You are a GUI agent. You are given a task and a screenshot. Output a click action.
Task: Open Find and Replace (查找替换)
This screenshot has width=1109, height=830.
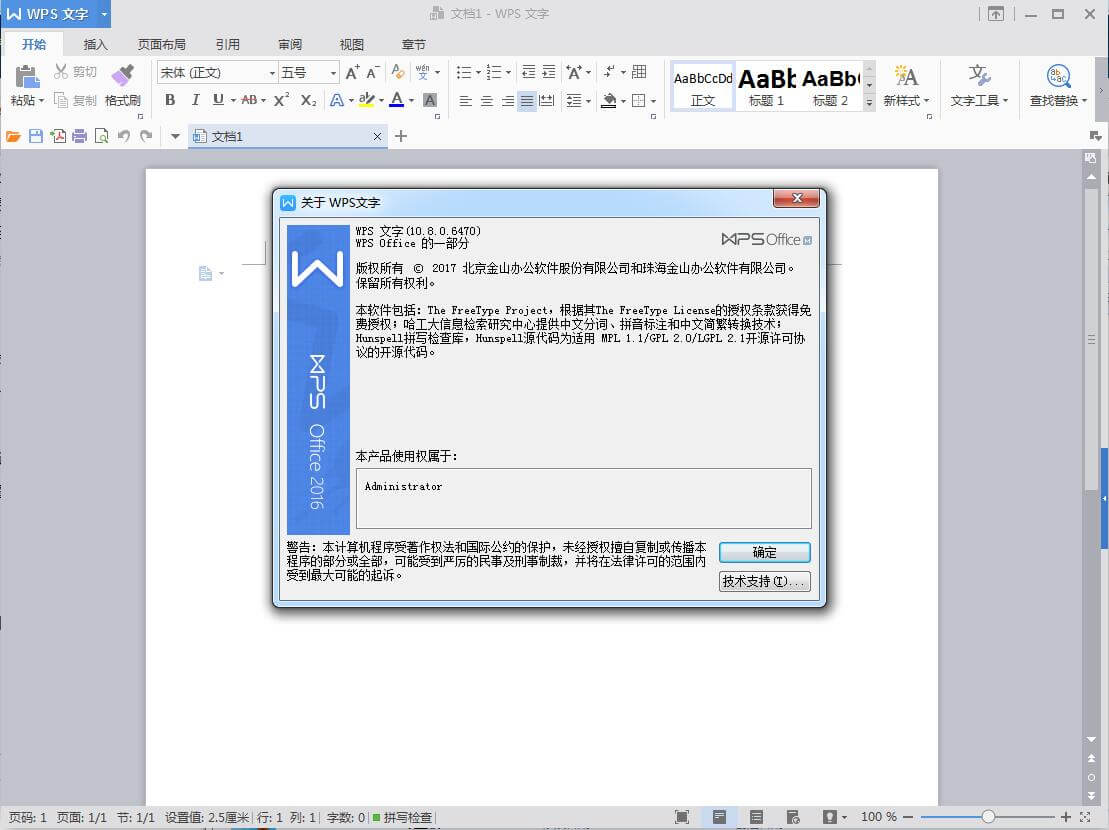pos(1058,85)
